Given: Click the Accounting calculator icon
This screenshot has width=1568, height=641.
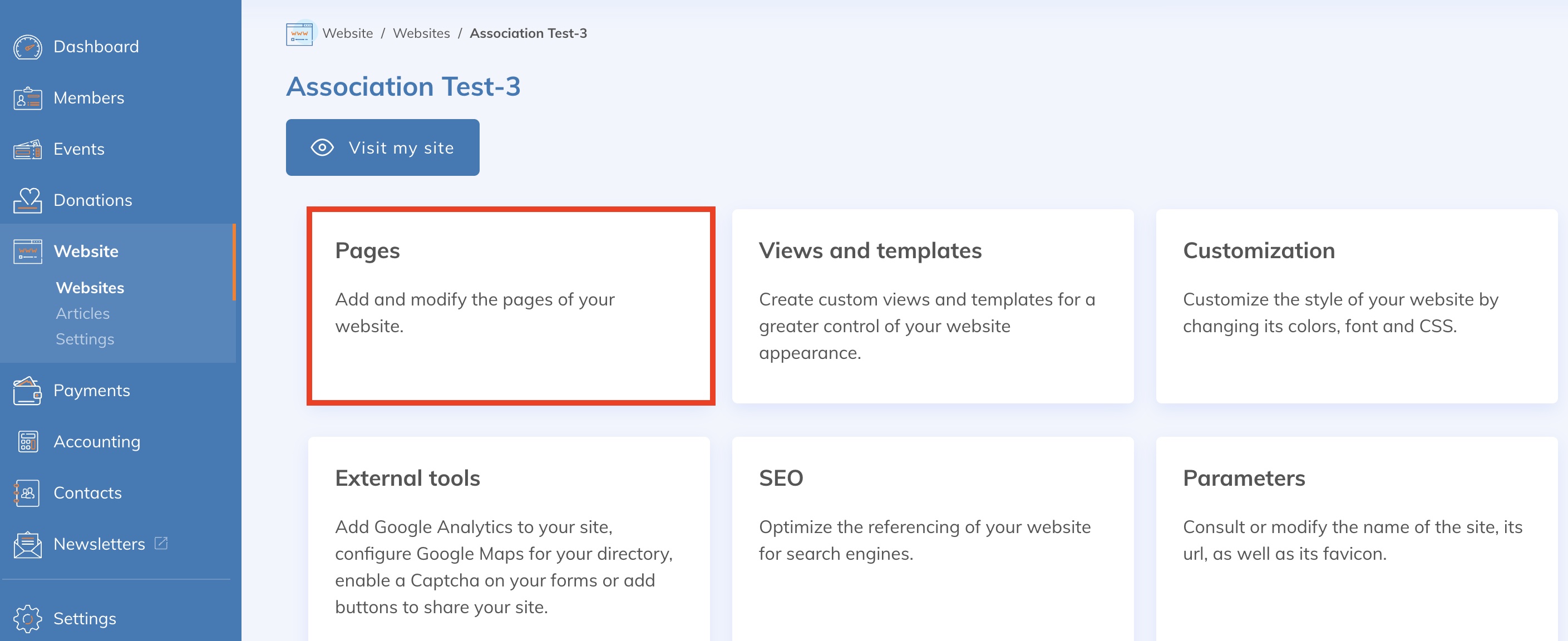Looking at the screenshot, I should (27, 441).
